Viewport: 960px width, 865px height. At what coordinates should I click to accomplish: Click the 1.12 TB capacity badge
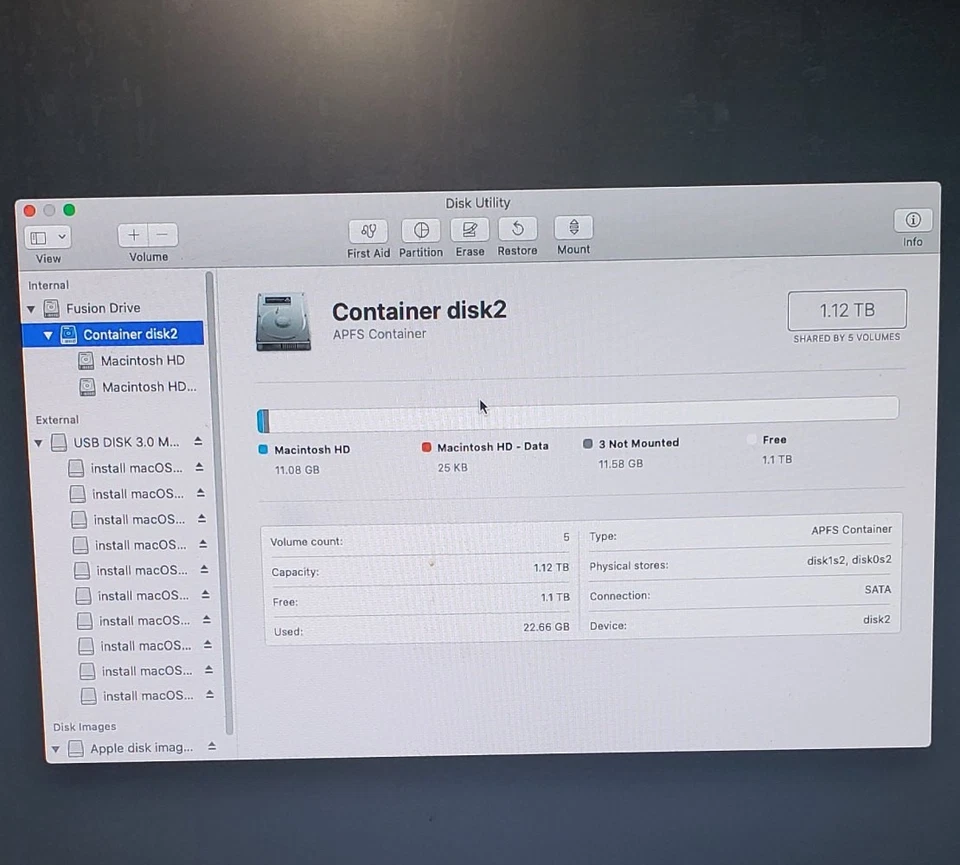pyautogui.click(x=846, y=310)
